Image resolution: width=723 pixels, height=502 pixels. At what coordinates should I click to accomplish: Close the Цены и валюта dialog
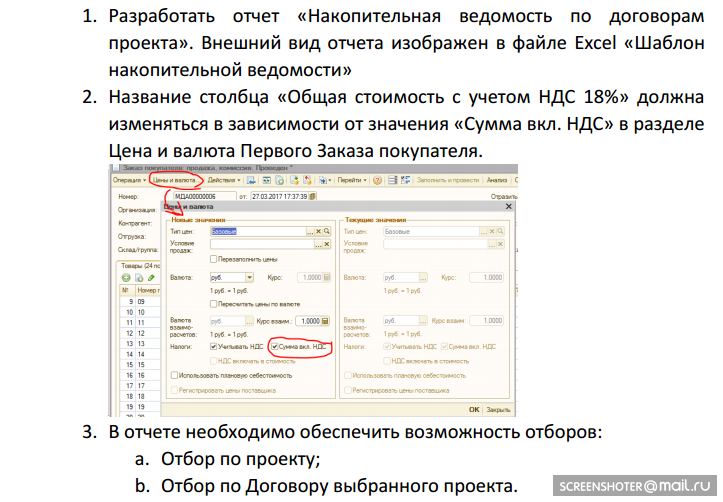(x=509, y=207)
